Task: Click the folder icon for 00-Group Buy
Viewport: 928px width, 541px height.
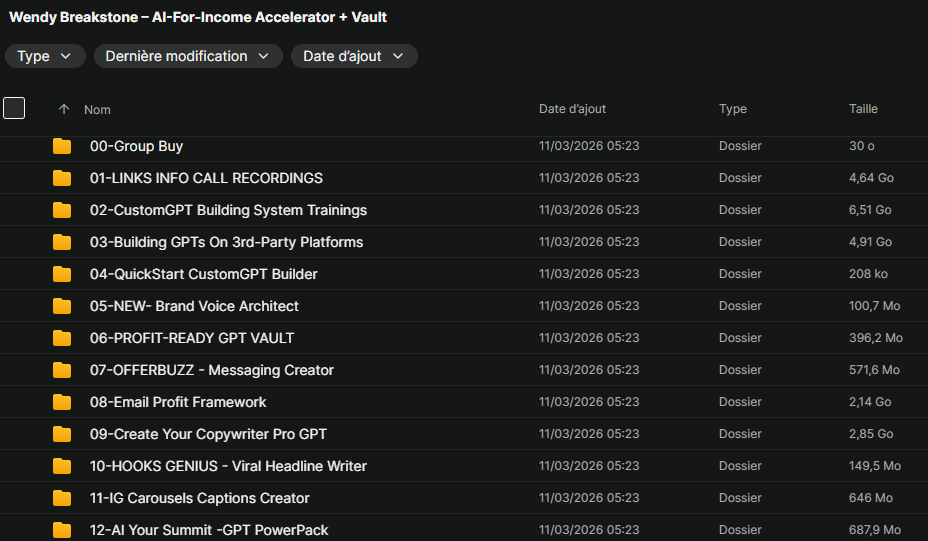Action: point(62,146)
